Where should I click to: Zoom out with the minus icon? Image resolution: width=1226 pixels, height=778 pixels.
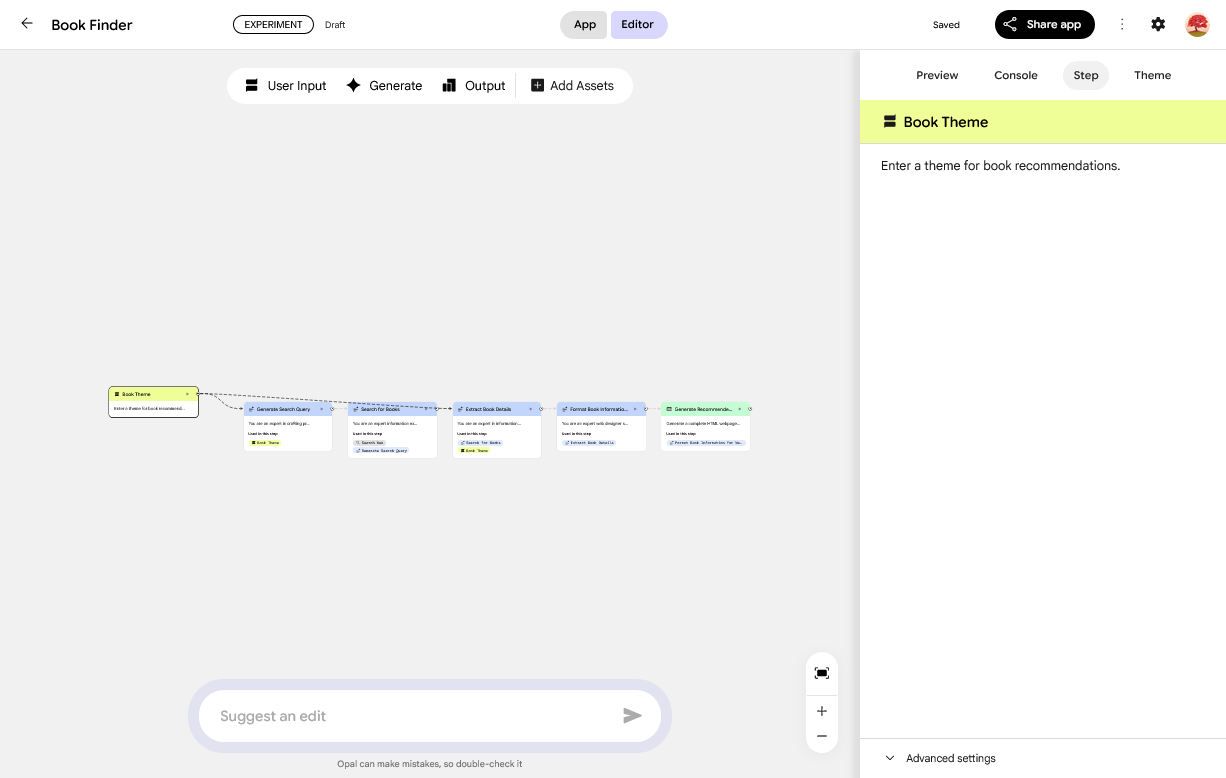(821, 736)
